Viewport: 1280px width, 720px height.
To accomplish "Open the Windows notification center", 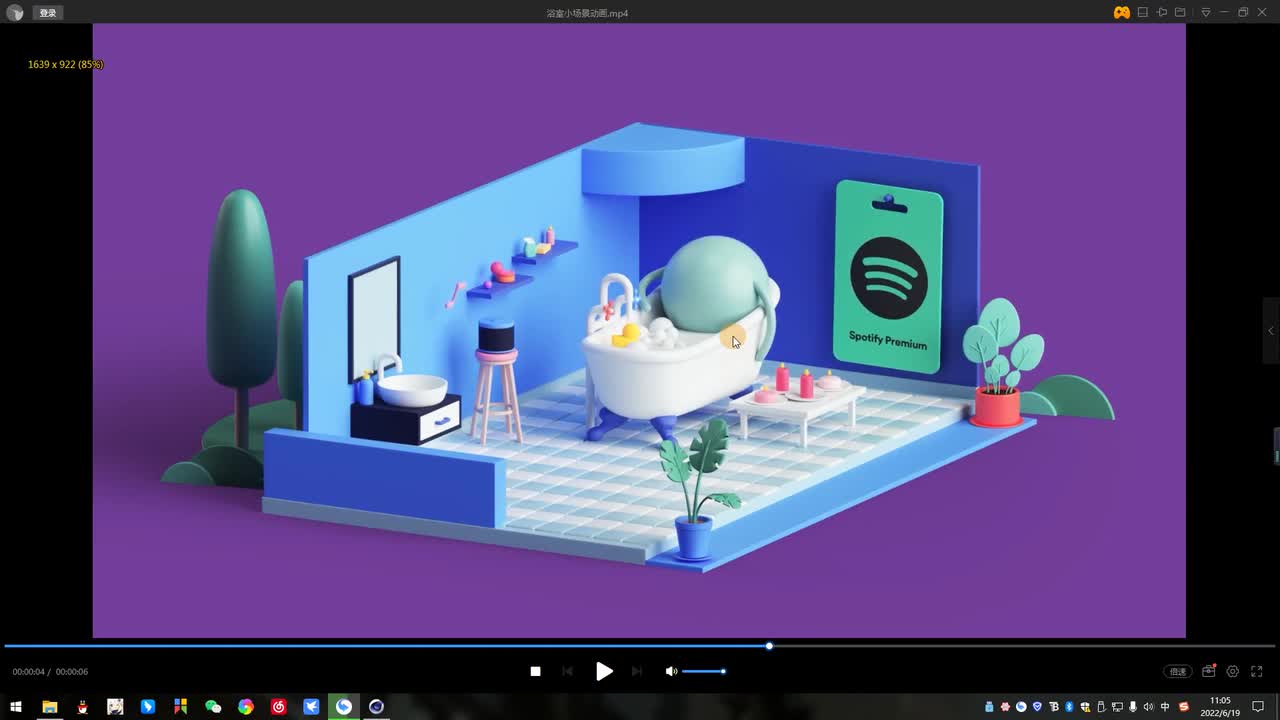I will pyautogui.click(x=1258, y=707).
